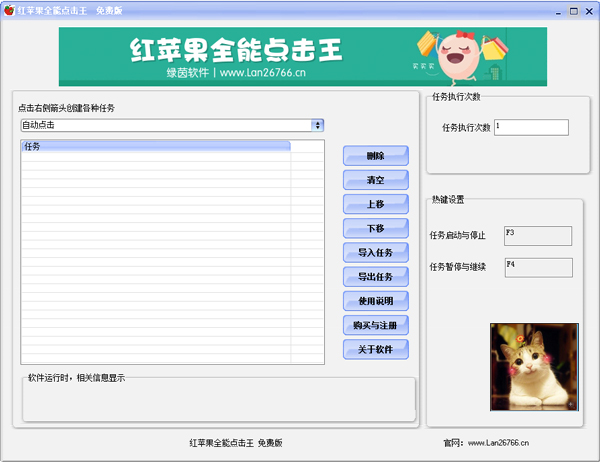Image resolution: width=600 pixels, height=462 pixels.
Task: Click the 清空 button
Action: pos(376,180)
